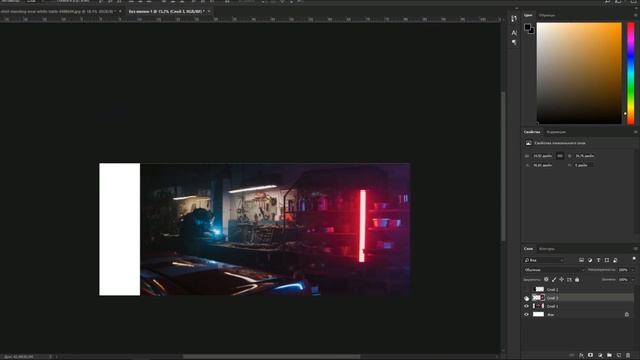Open the Color panel options menu
This screenshot has height=360, width=640.
[636, 15]
